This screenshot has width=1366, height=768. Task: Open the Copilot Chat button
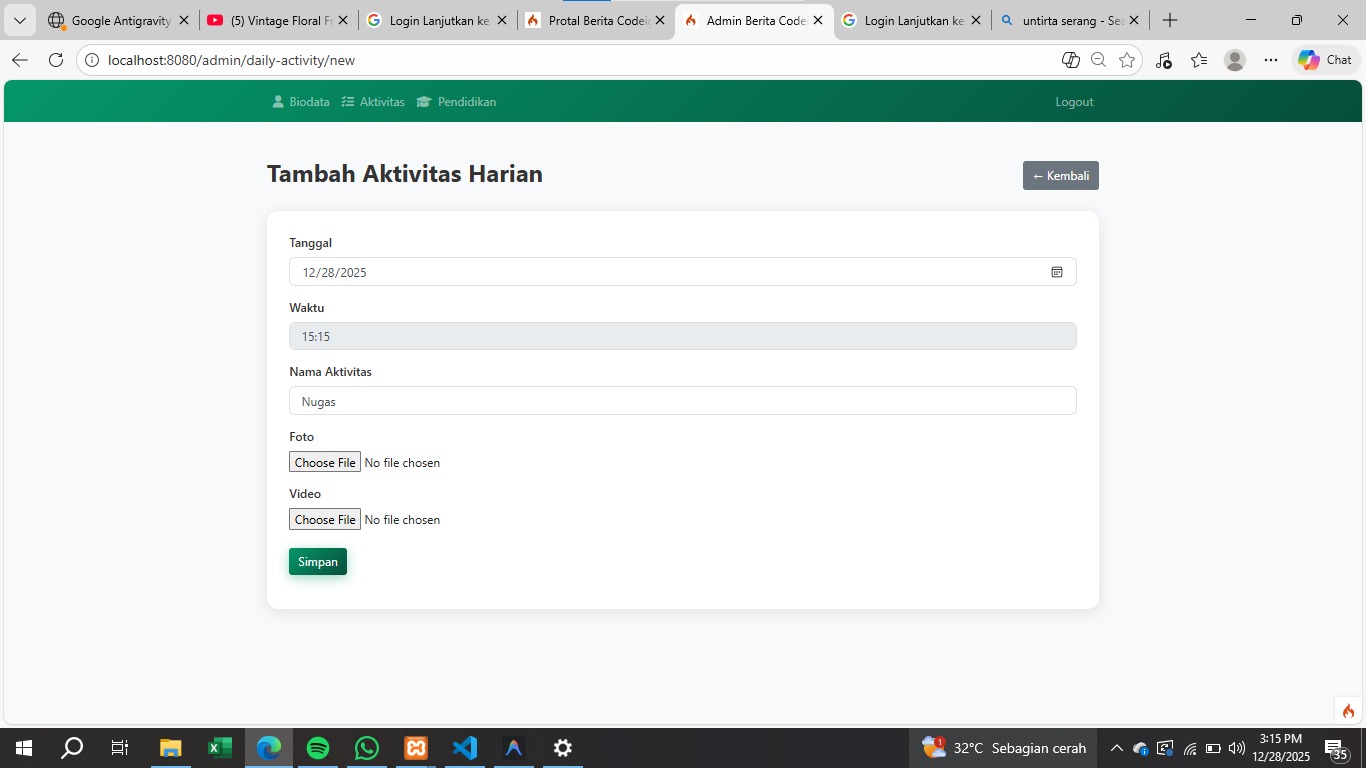(1325, 60)
